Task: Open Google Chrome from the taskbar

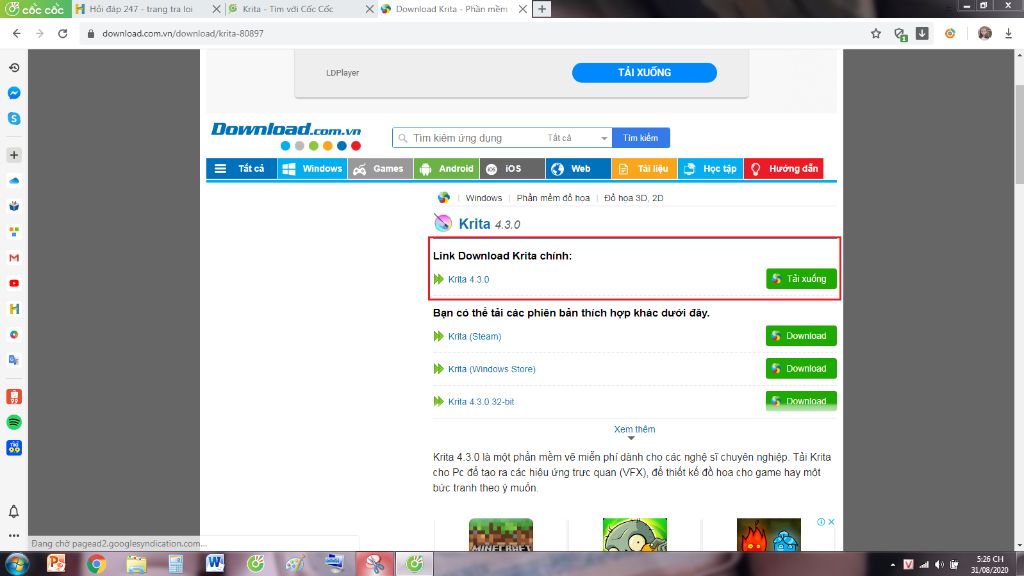Action: tap(96, 564)
